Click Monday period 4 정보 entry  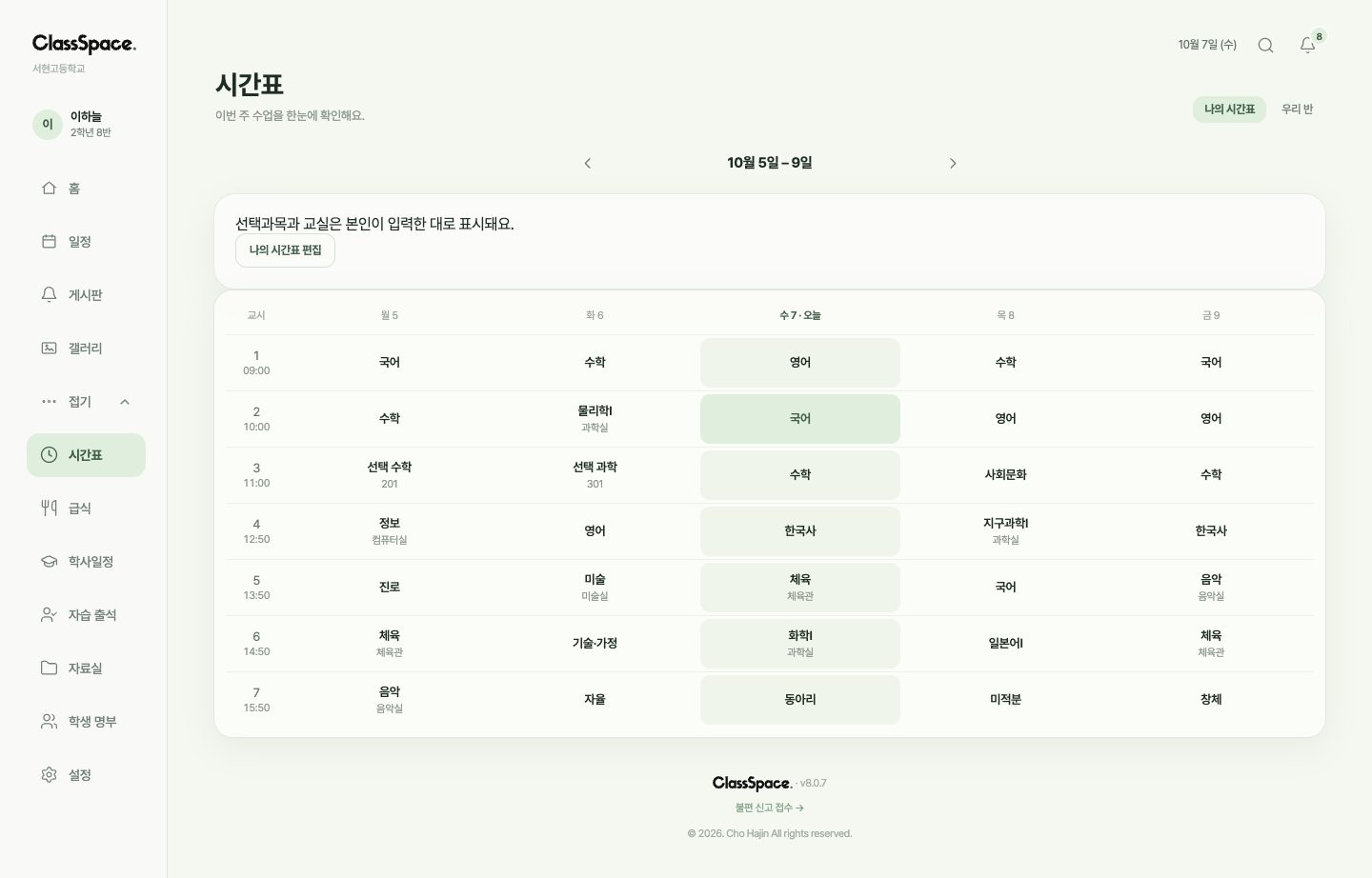(x=390, y=531)
